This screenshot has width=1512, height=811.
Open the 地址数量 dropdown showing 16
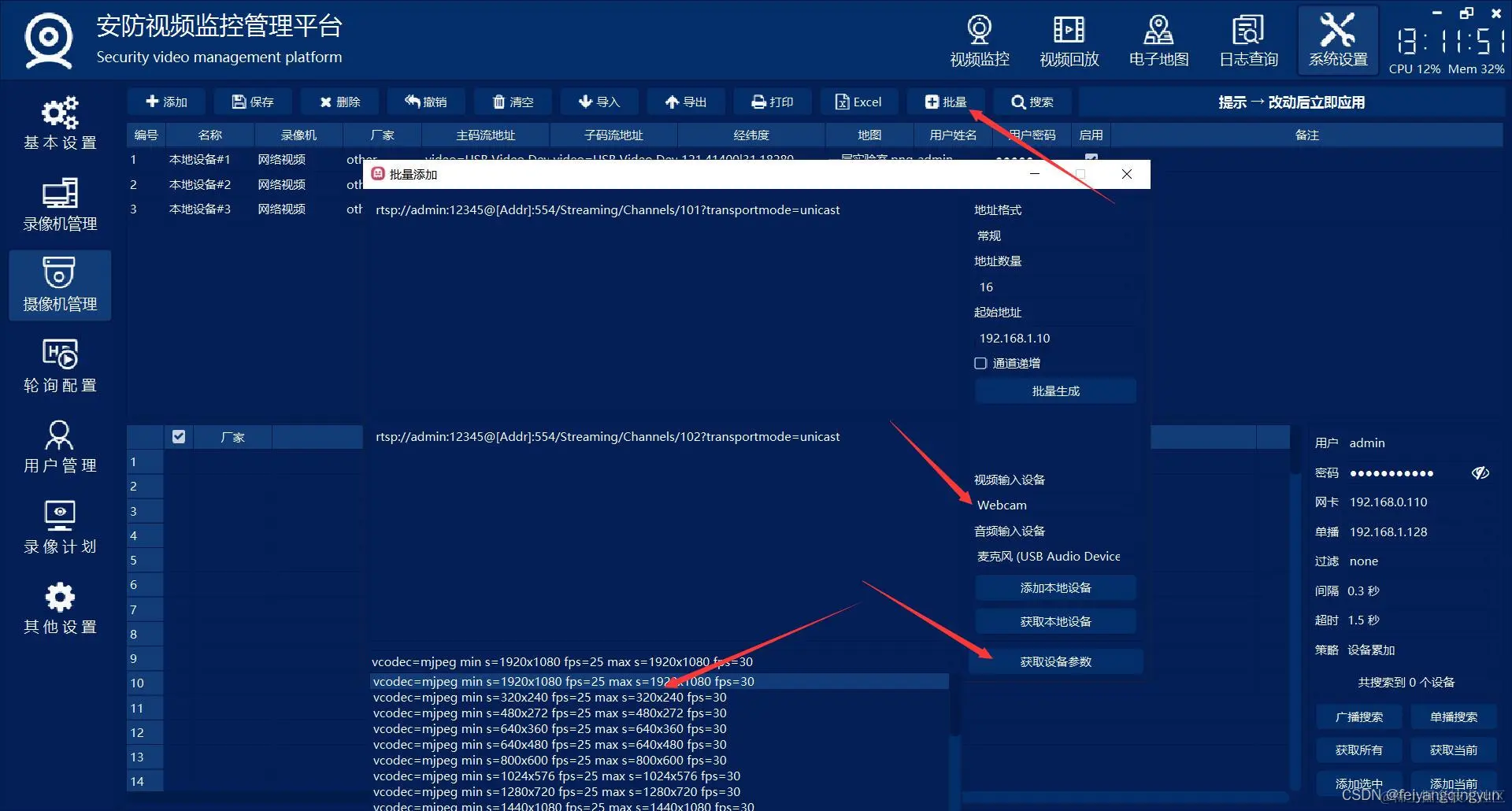[1055, 287]
